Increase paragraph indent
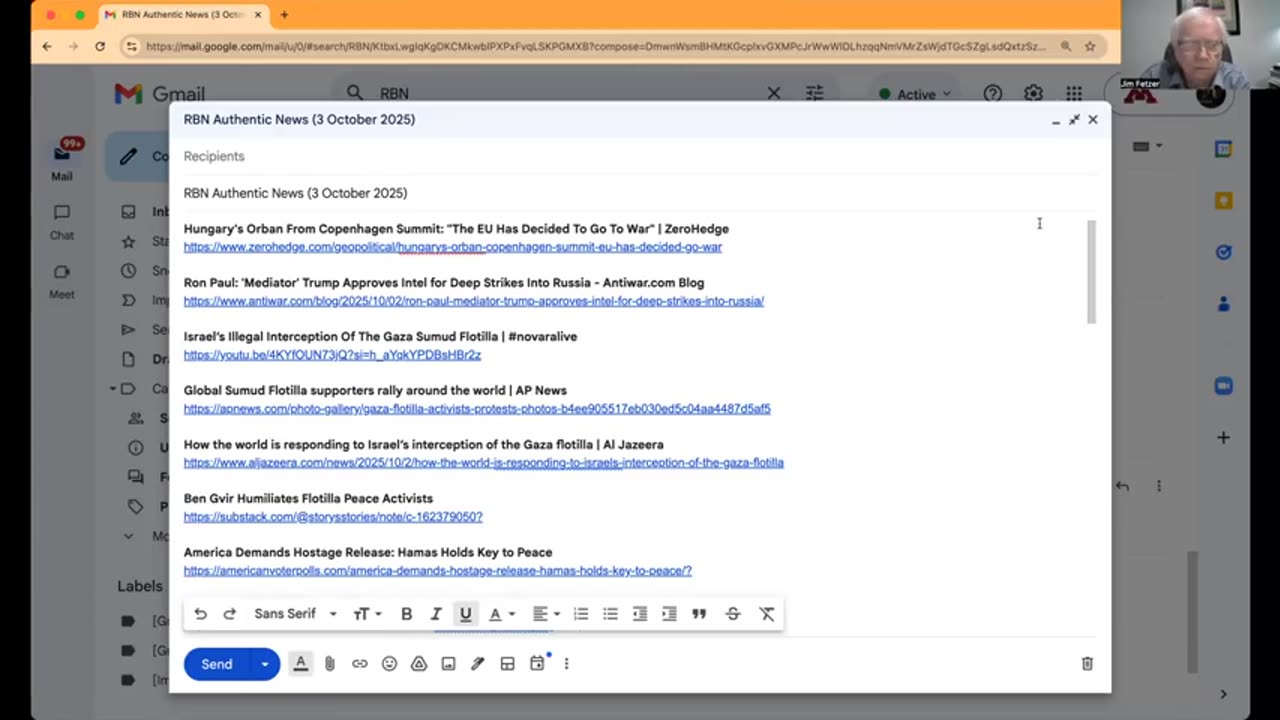This screenshot has height=720, width=1280. tap(669, 614)
